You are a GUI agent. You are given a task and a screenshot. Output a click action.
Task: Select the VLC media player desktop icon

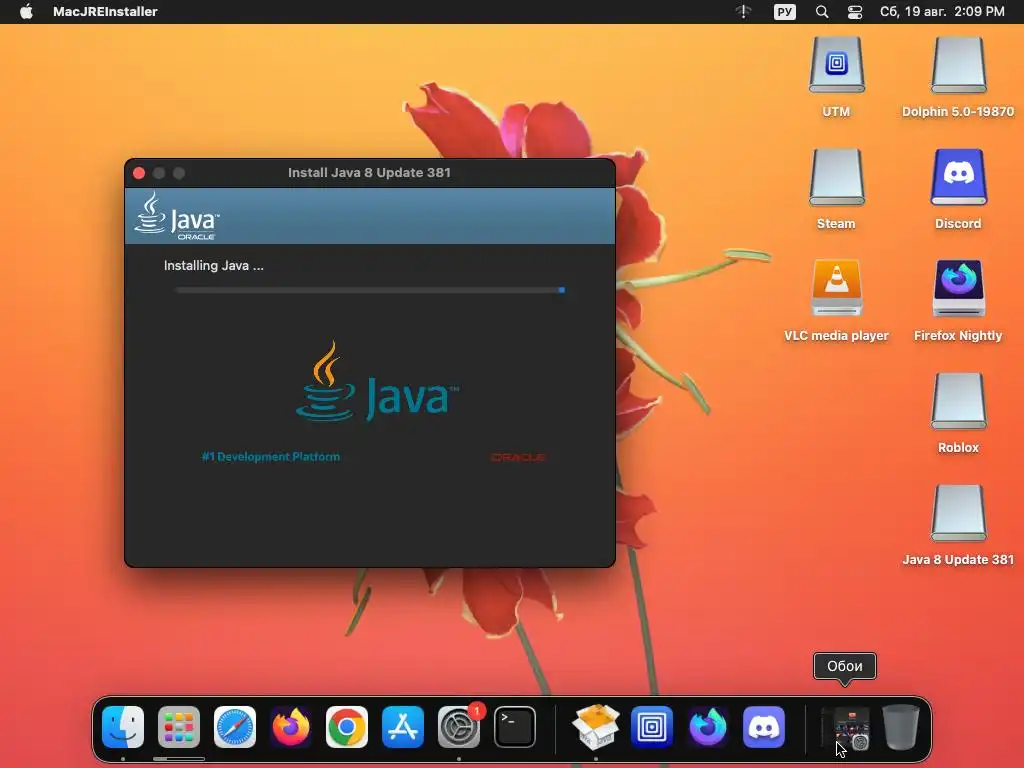click(x=837, y=288)
